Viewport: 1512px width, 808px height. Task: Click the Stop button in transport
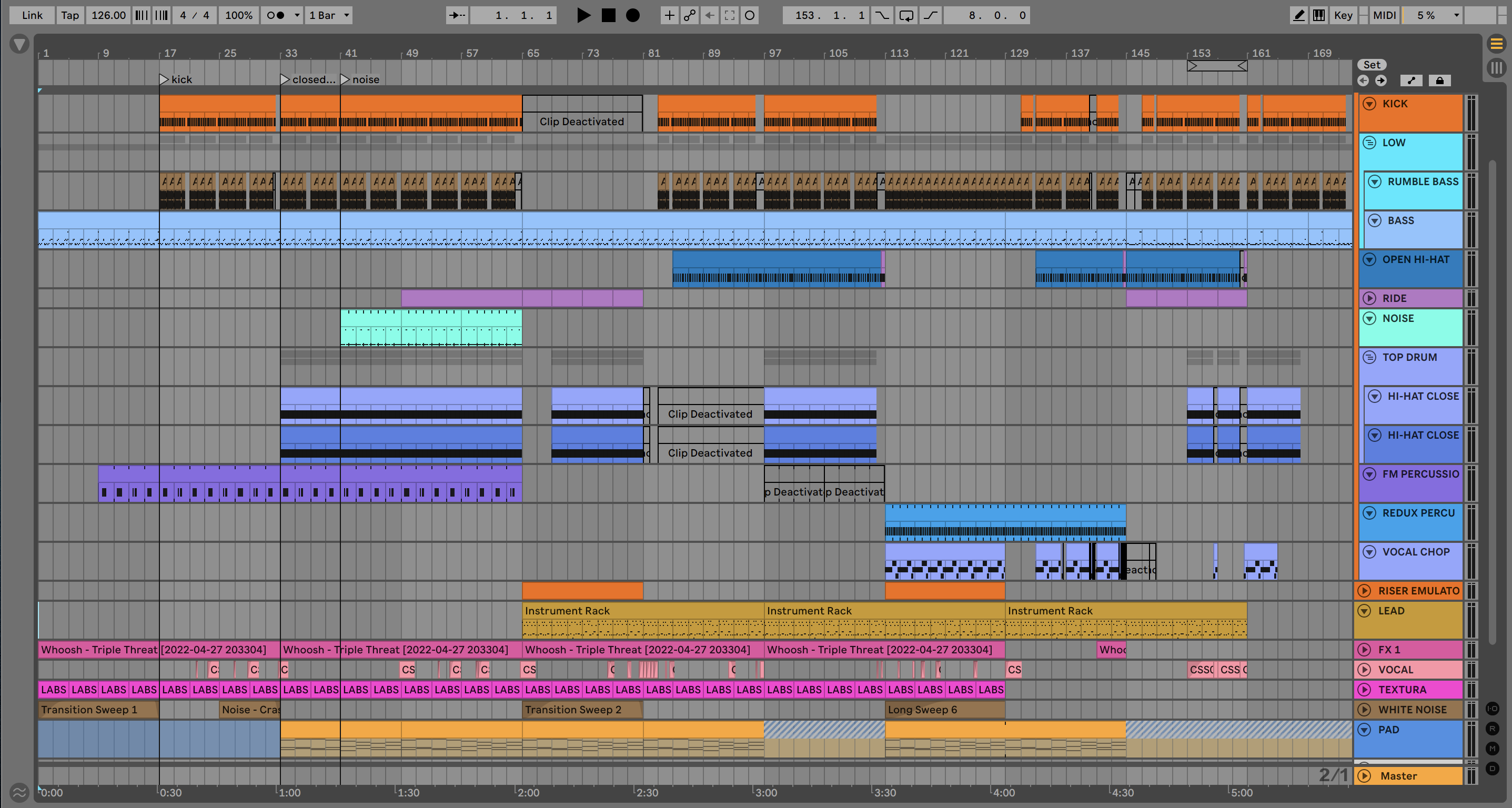pyautogui.click(x=609, y=15)
